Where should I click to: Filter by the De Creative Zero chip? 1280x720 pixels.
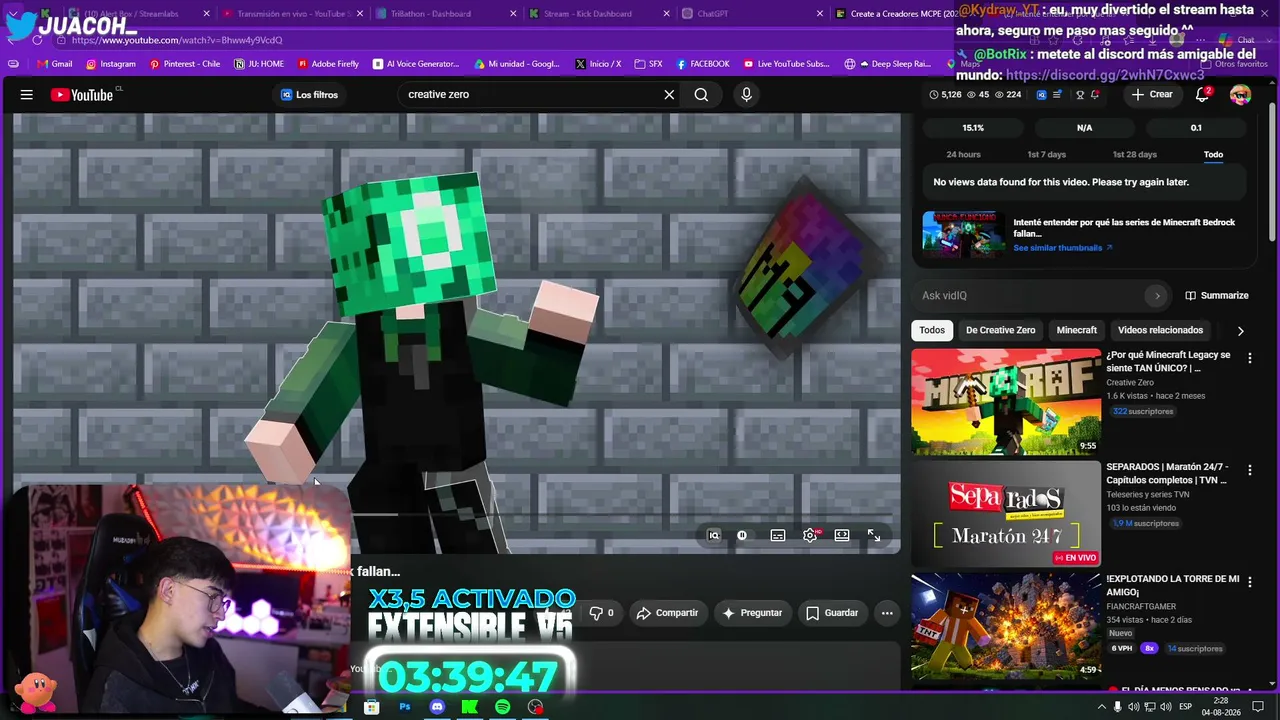[x=1000, y=330]
